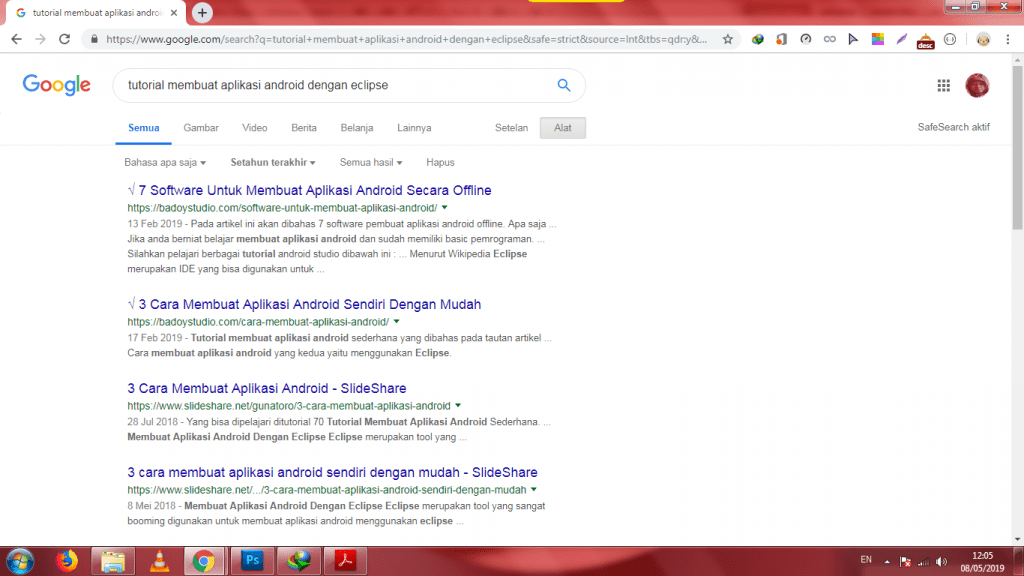Viewport: 1024px width, 576px height.
Task: Open the Setelan settings menu
Action: tap(511, 128)
